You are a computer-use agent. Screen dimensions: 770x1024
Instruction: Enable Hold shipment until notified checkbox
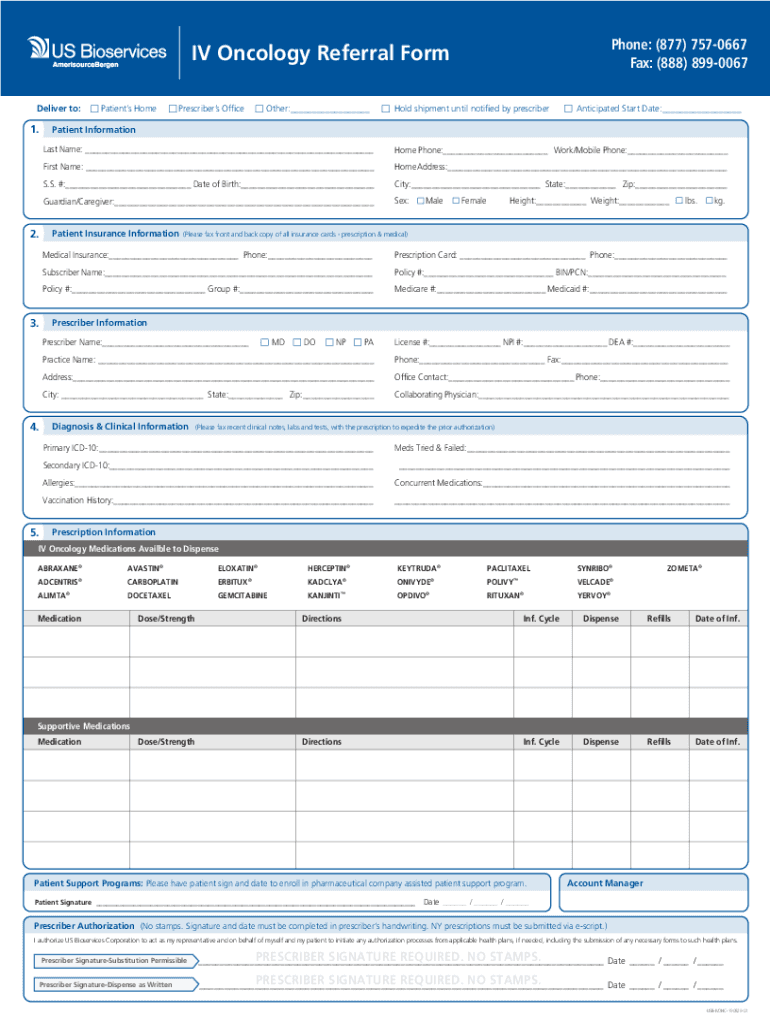tap(386, 108)
